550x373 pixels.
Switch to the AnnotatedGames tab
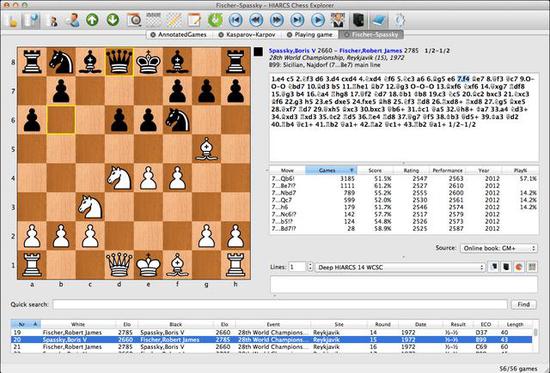pyautogui.click(x=178, y=35)
